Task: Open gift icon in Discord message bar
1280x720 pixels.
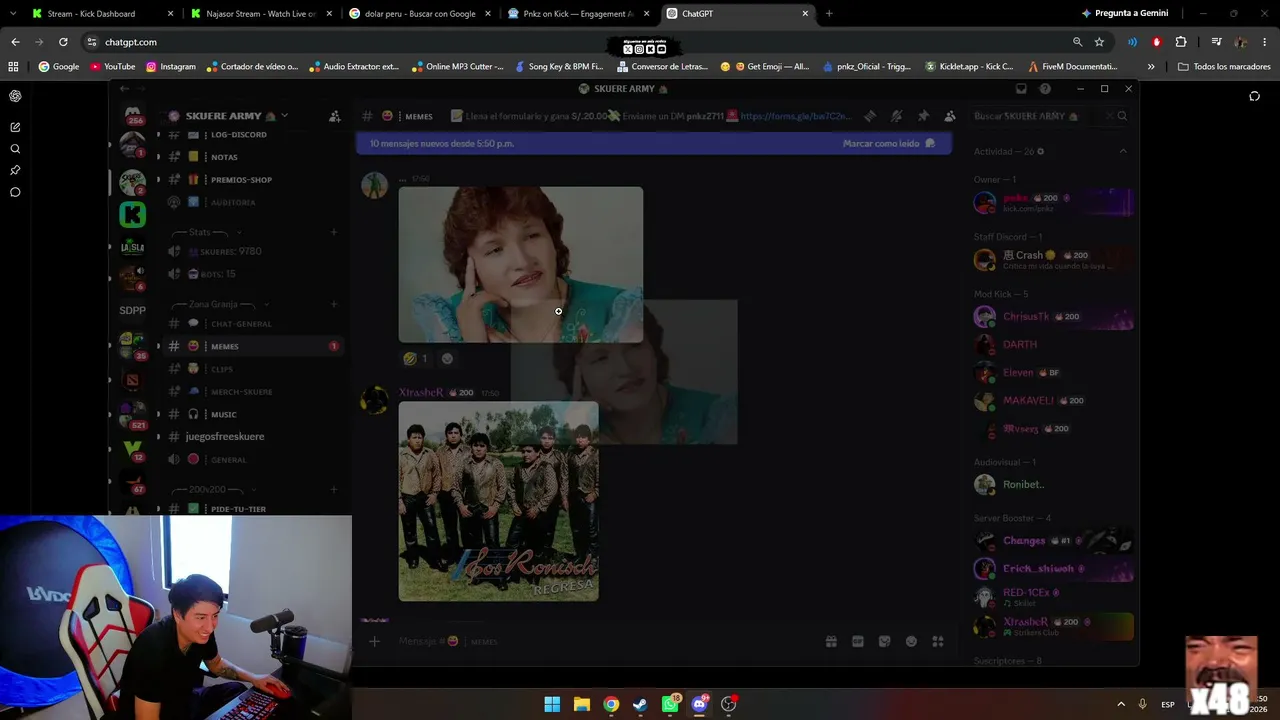Action: [x=831, y=641]
